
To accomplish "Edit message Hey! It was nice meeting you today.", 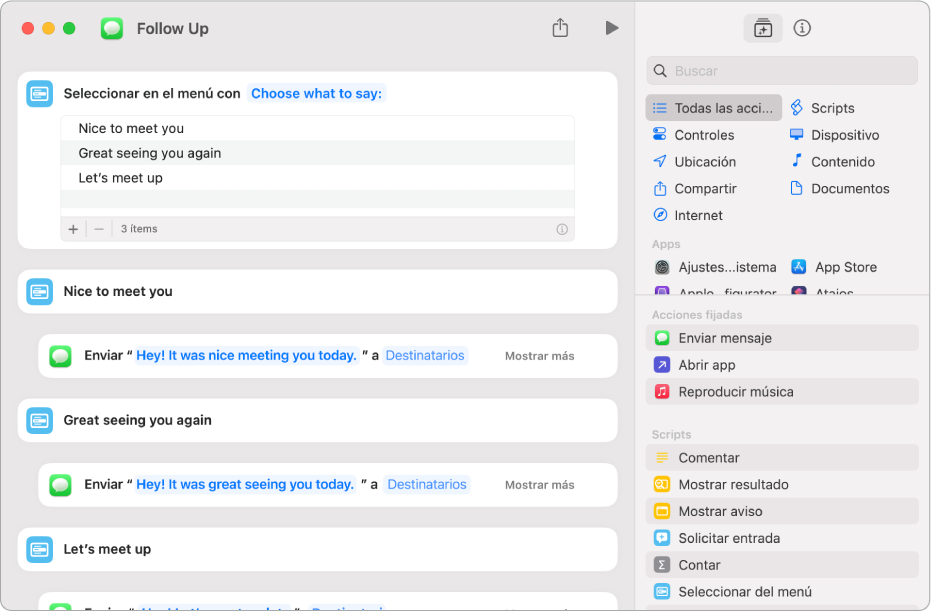I will tap(246, 356).
